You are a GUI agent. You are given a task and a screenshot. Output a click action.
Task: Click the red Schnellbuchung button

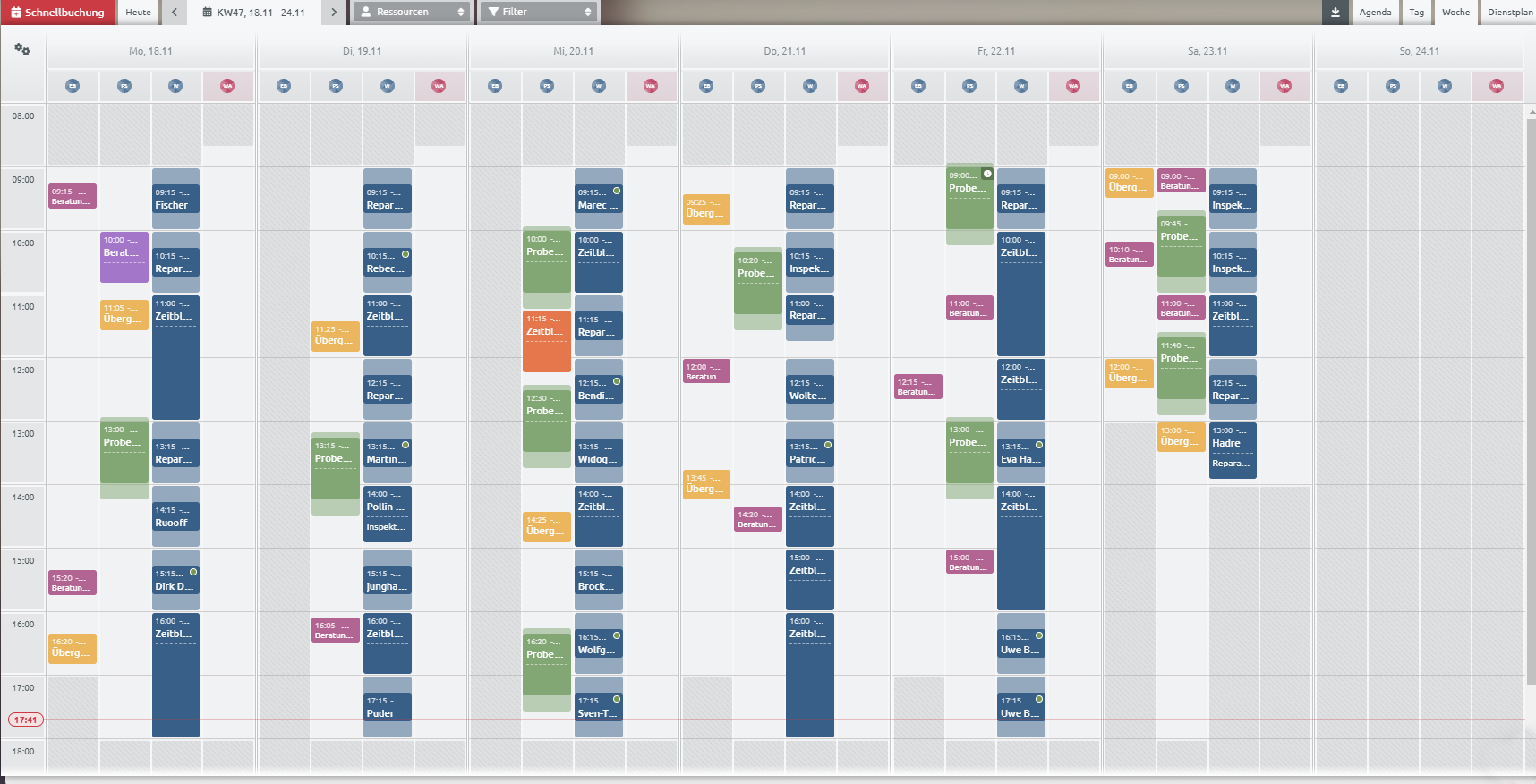[x=57, y=12]
